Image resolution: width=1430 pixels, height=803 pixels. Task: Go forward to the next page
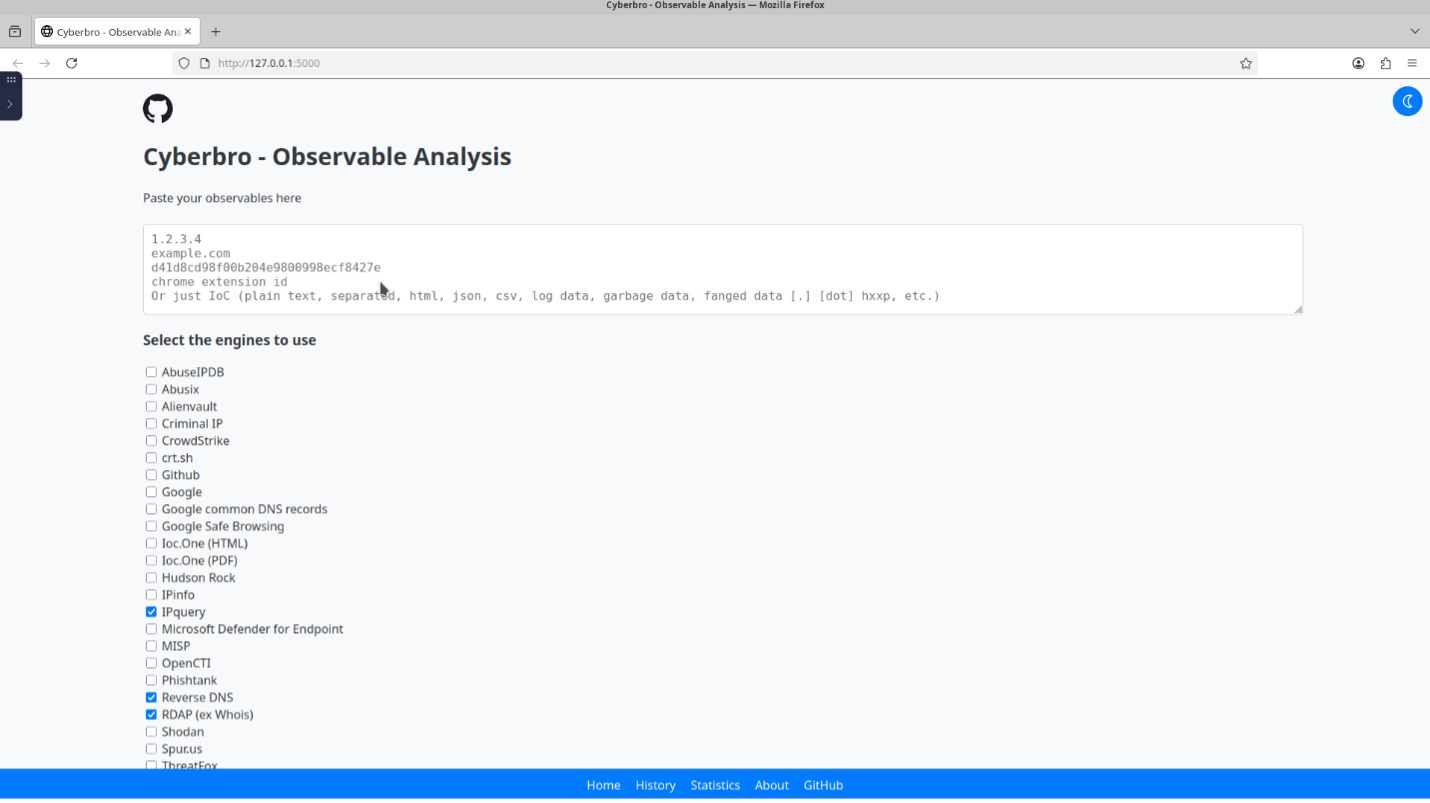pyautogui.click(x=45, y=63)
